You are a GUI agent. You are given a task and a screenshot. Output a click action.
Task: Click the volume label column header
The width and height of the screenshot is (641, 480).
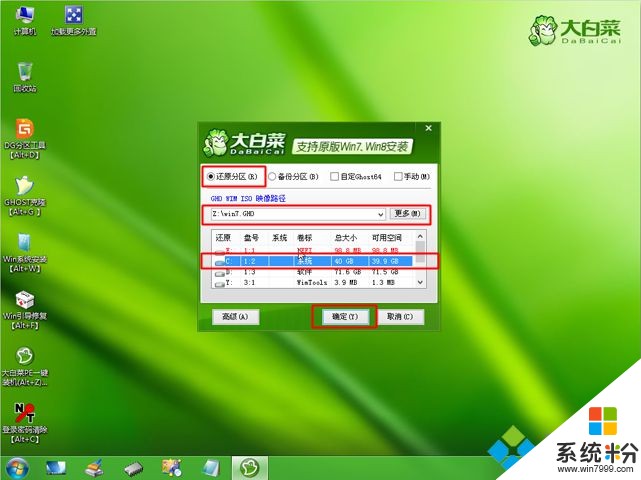point(305,238)
